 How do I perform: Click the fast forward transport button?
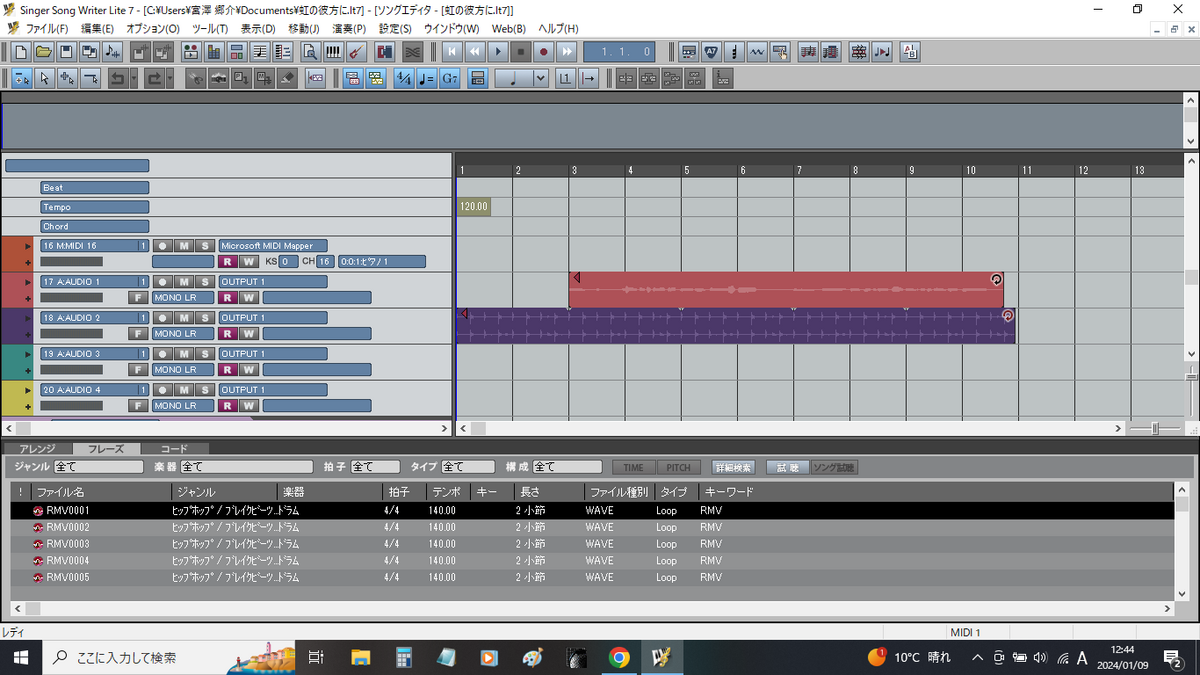point(567,51)
